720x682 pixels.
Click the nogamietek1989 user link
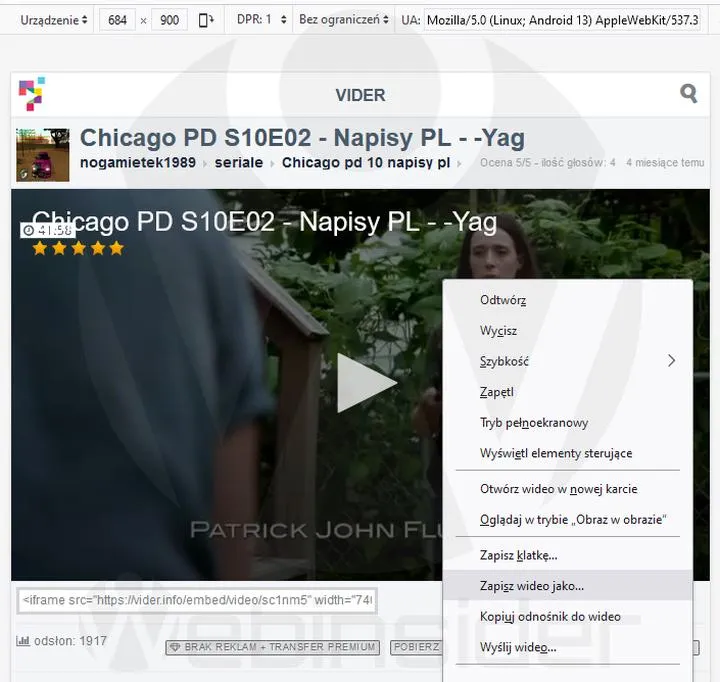138,163
